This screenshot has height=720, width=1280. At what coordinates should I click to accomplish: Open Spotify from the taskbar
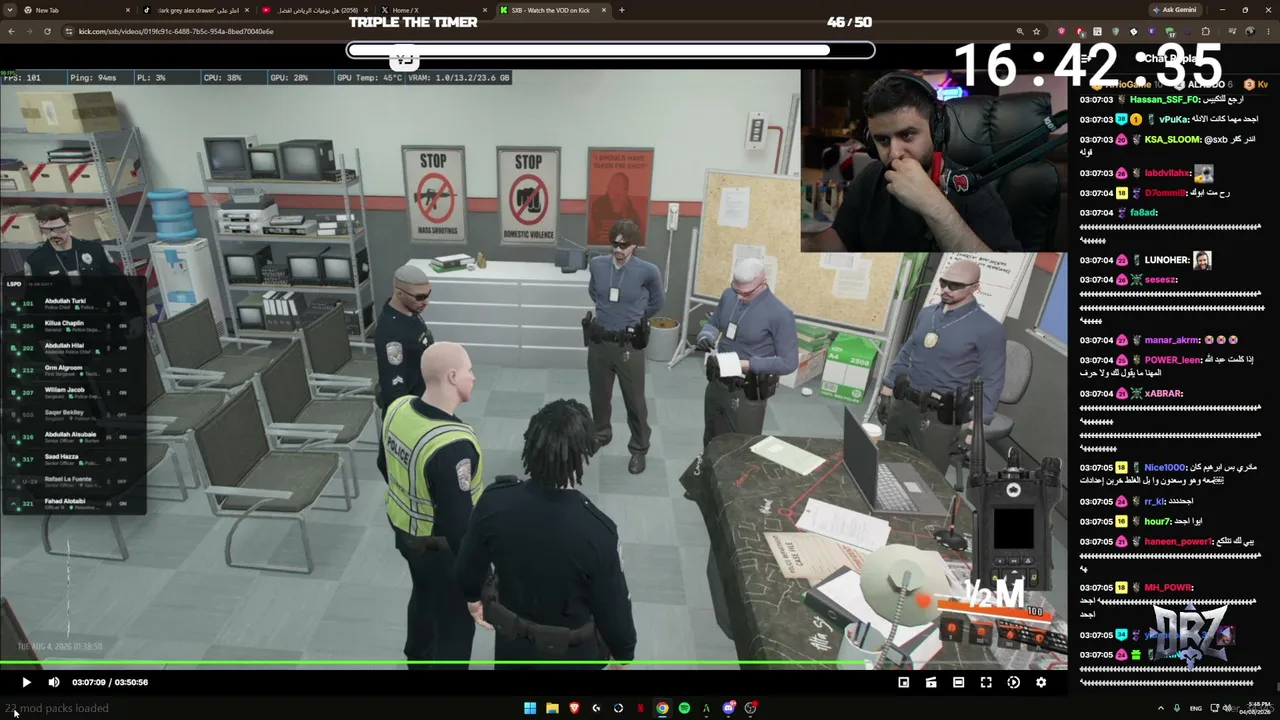pos(684,708)
